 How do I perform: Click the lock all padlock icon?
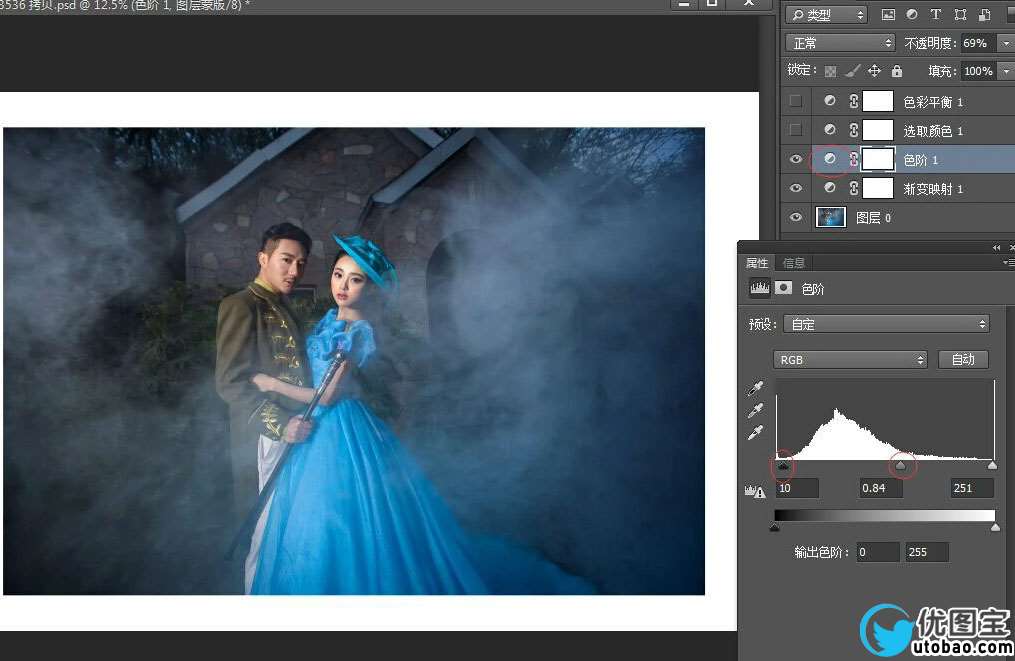coord(897,71)
